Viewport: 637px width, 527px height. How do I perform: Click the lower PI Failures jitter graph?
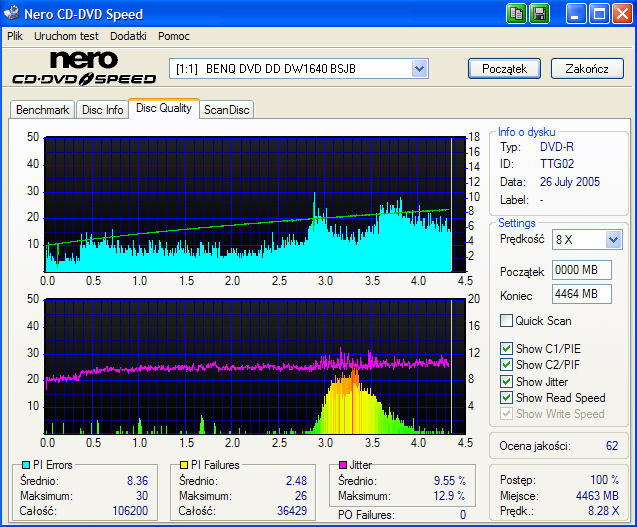[x=255, y=367]
